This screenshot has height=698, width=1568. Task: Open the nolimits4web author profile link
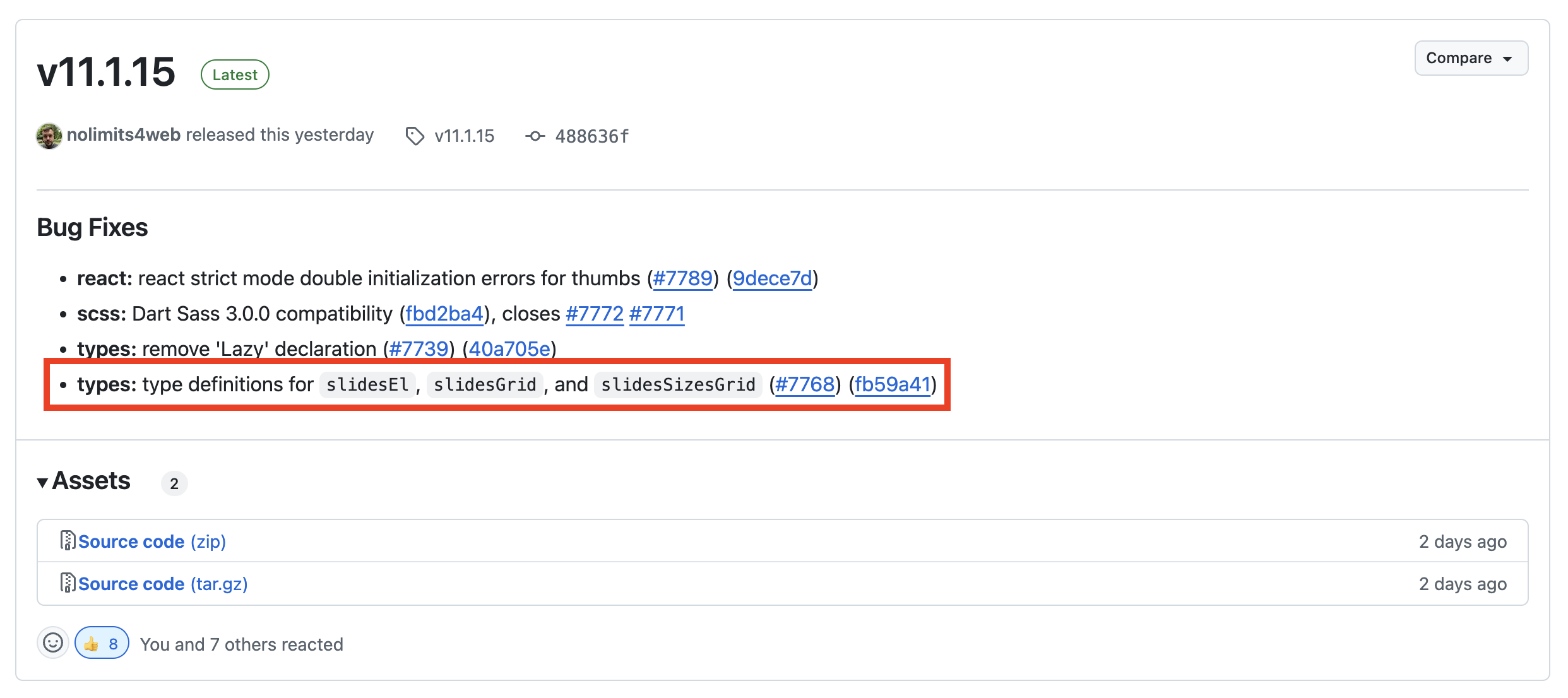pos(124,135)
